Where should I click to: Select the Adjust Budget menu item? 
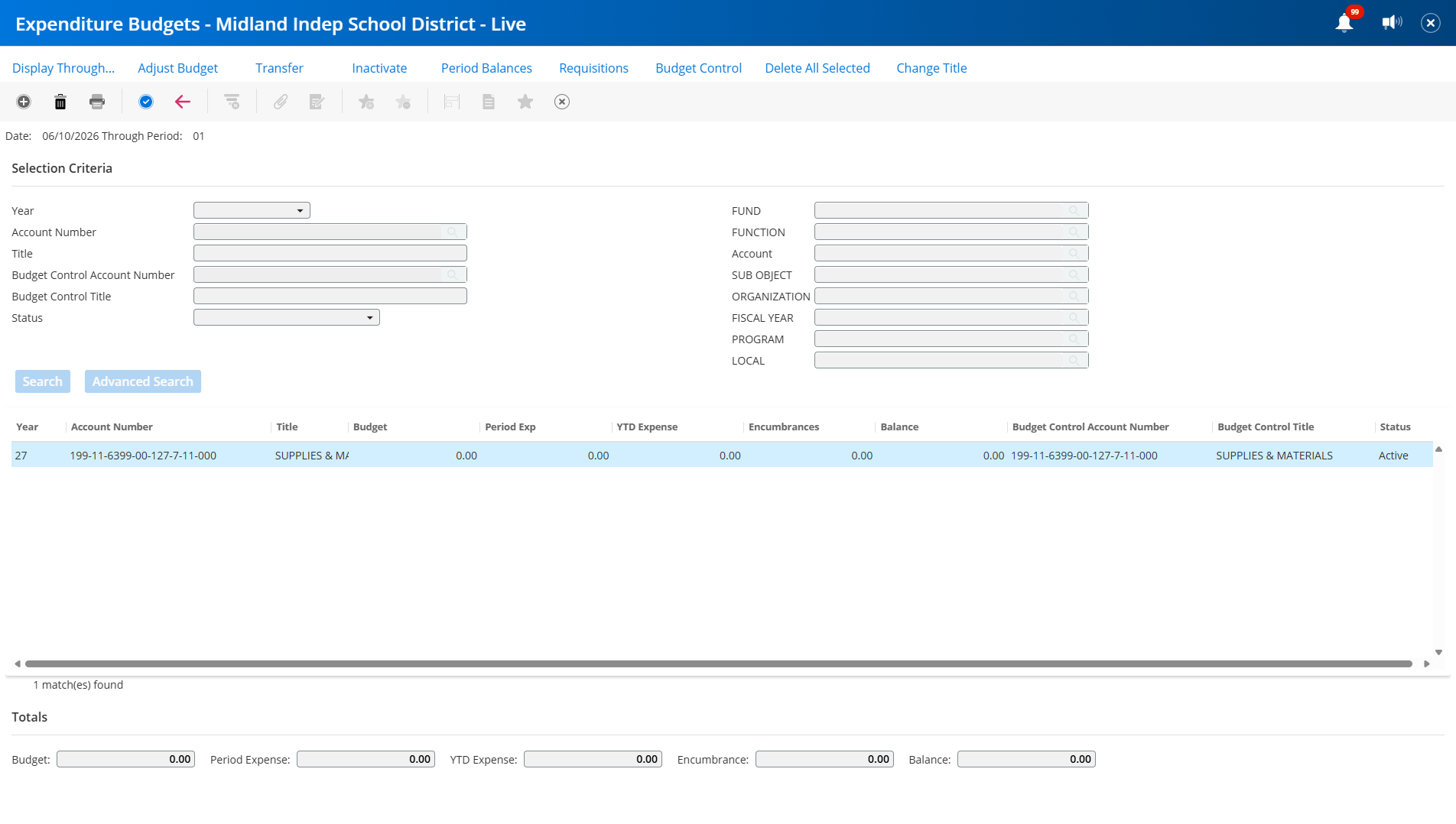178,68
